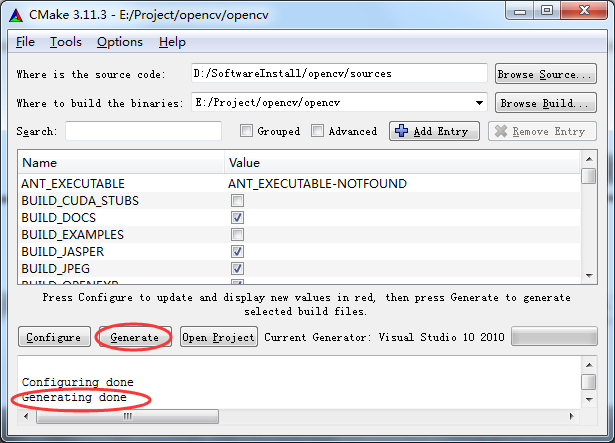Enable the Grouped checkbox
Image resolution: width=615 pixels, height=443 pixels.
(247, 131)
